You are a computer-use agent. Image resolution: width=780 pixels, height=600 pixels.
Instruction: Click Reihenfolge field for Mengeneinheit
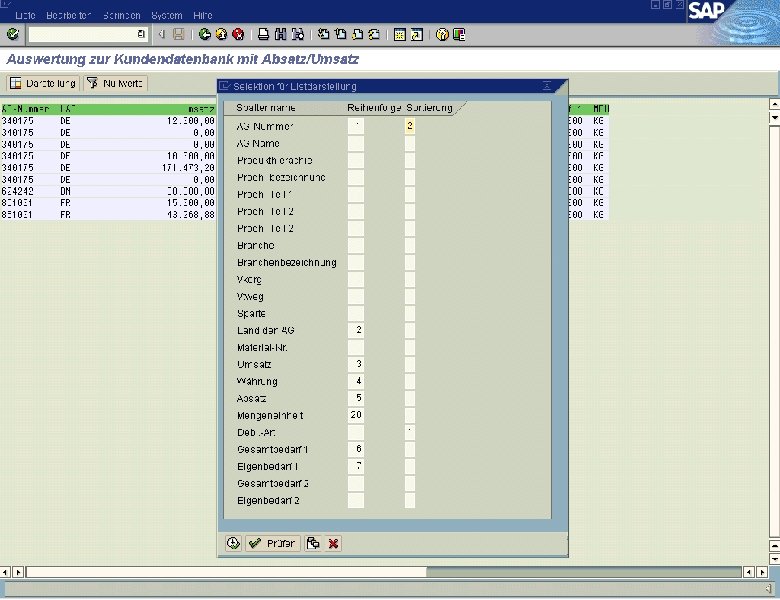pos(356,415)
